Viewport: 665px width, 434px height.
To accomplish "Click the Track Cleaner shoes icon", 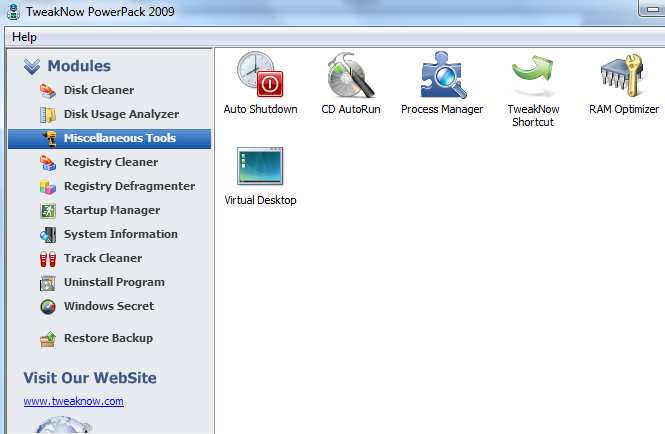I will pos(48,259).
